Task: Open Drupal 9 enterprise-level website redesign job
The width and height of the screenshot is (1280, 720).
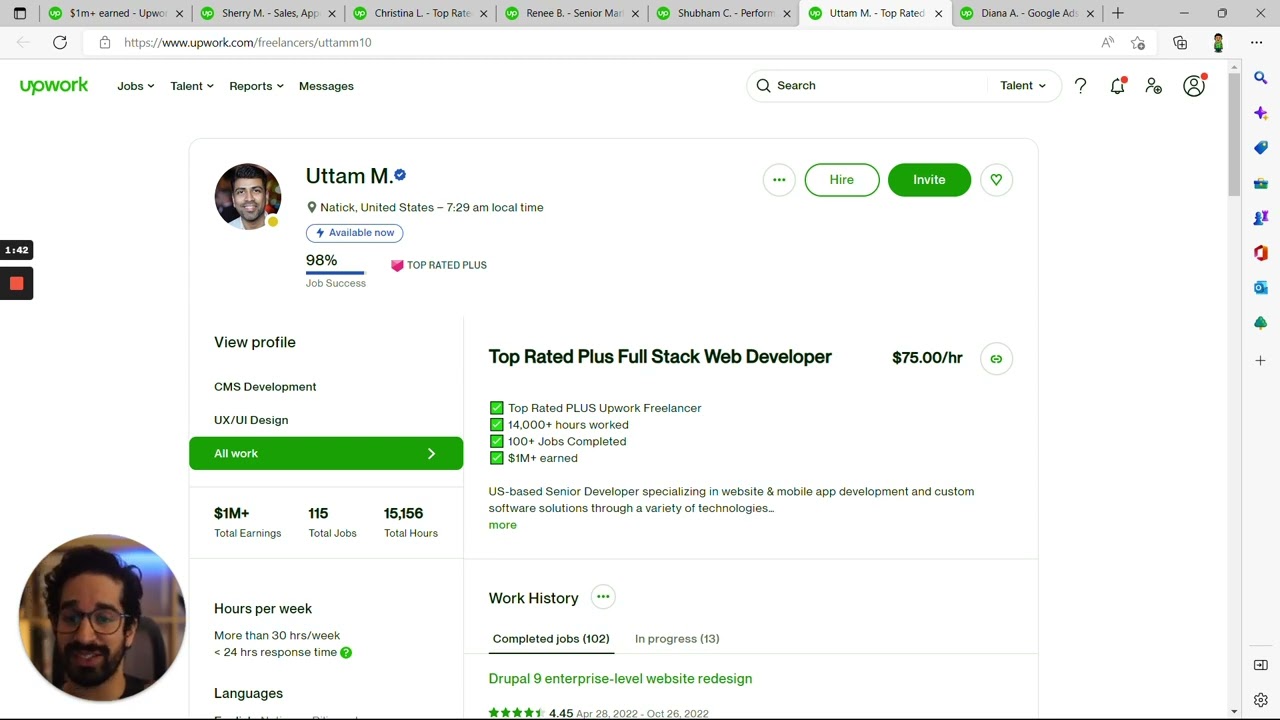Action: (620, 679)
